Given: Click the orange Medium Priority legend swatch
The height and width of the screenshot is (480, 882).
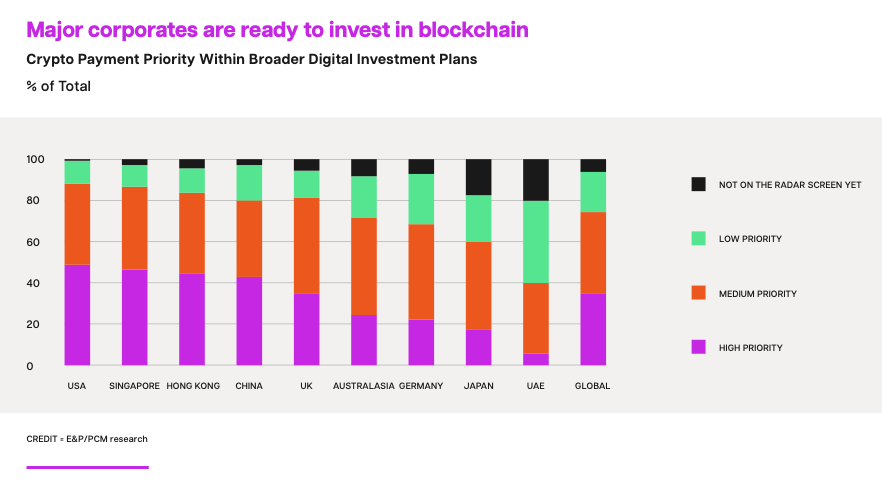Looking at the screenshot, I should point(698,293).
